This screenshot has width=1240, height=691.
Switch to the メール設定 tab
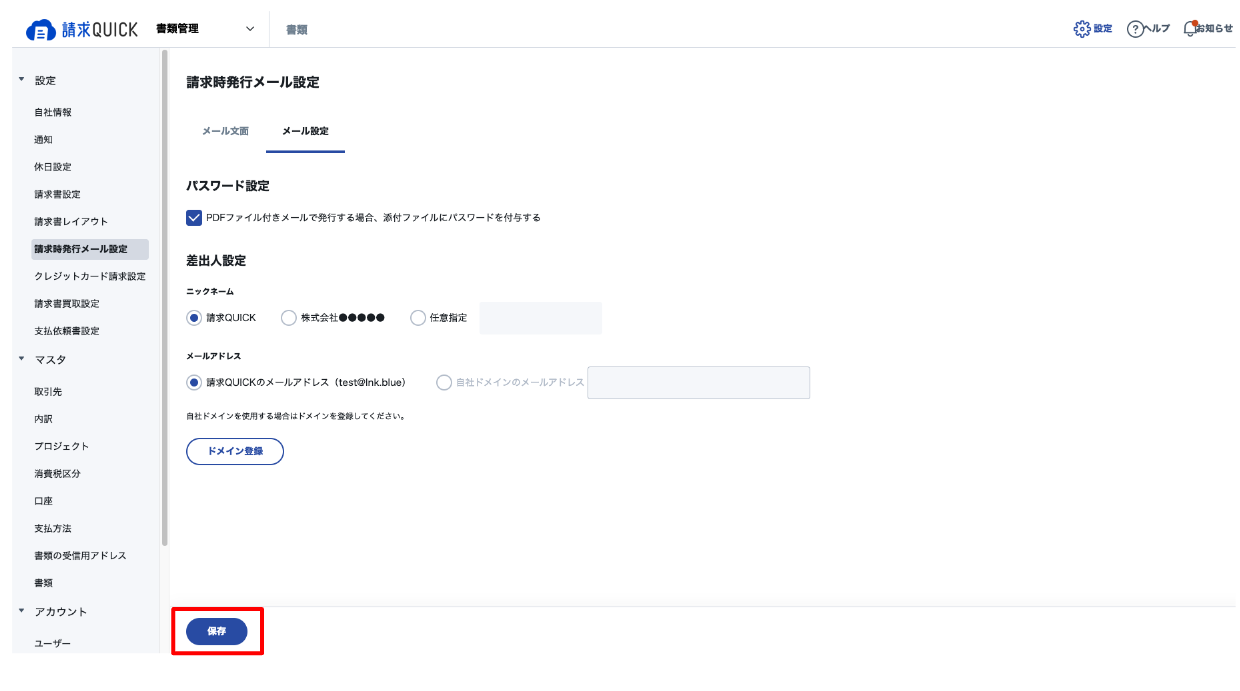[305, 131]
